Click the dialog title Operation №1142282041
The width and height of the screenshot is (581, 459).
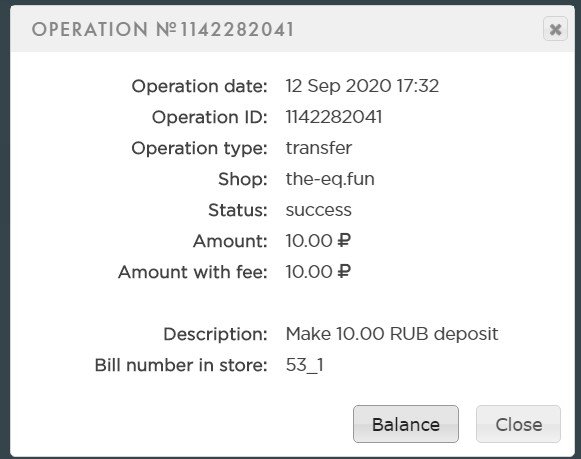coord(163,29)
